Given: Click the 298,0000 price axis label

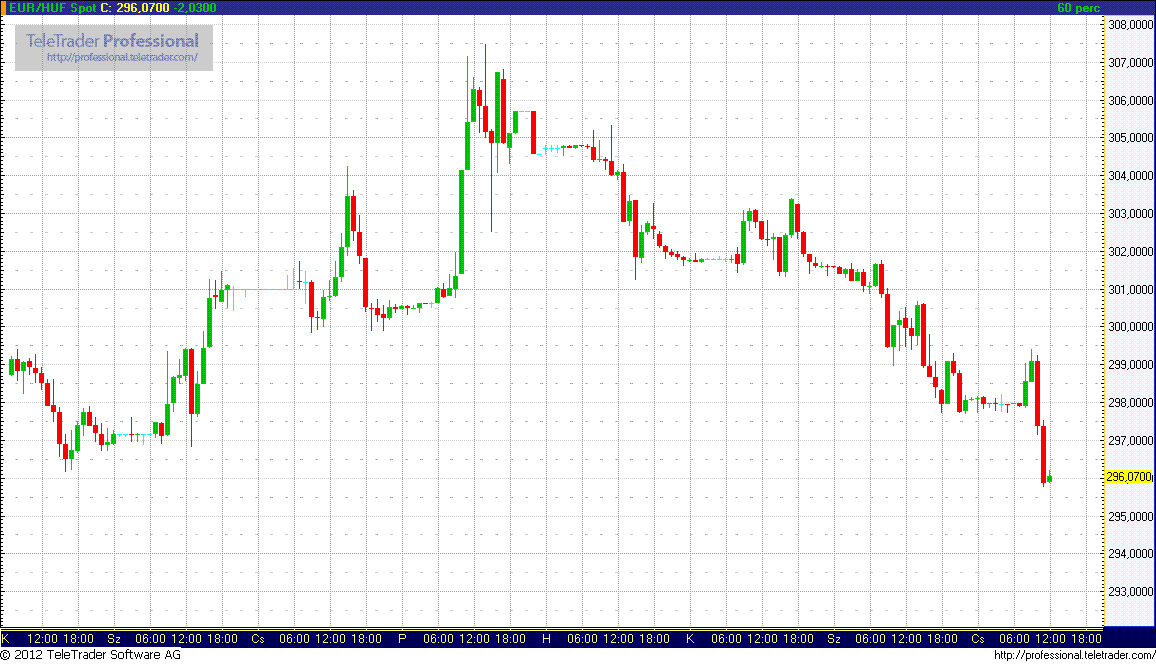Looking at the screenshot, I should pyautogui.click(x=1131, y=402).
